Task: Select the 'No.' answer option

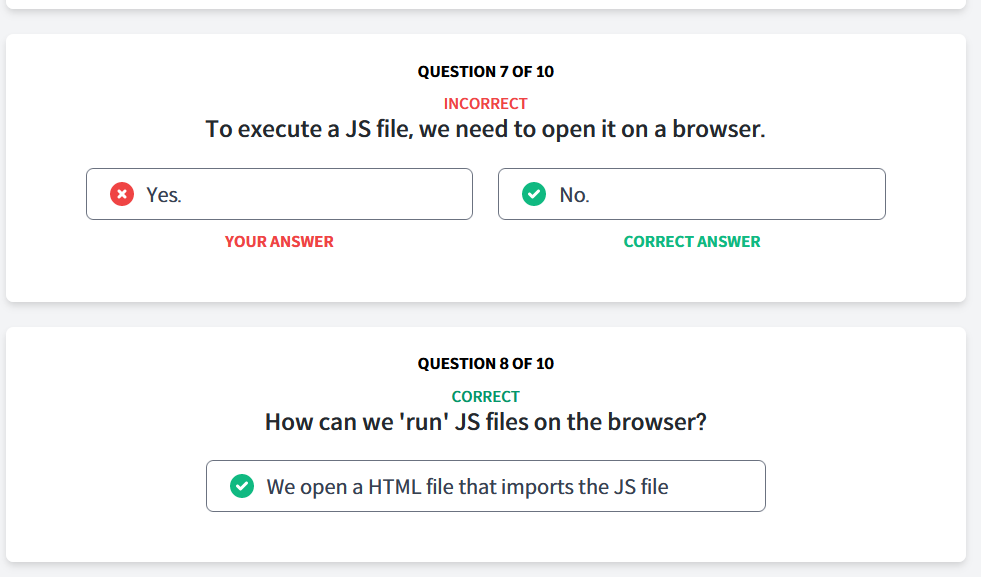Action: pos(692,194)
